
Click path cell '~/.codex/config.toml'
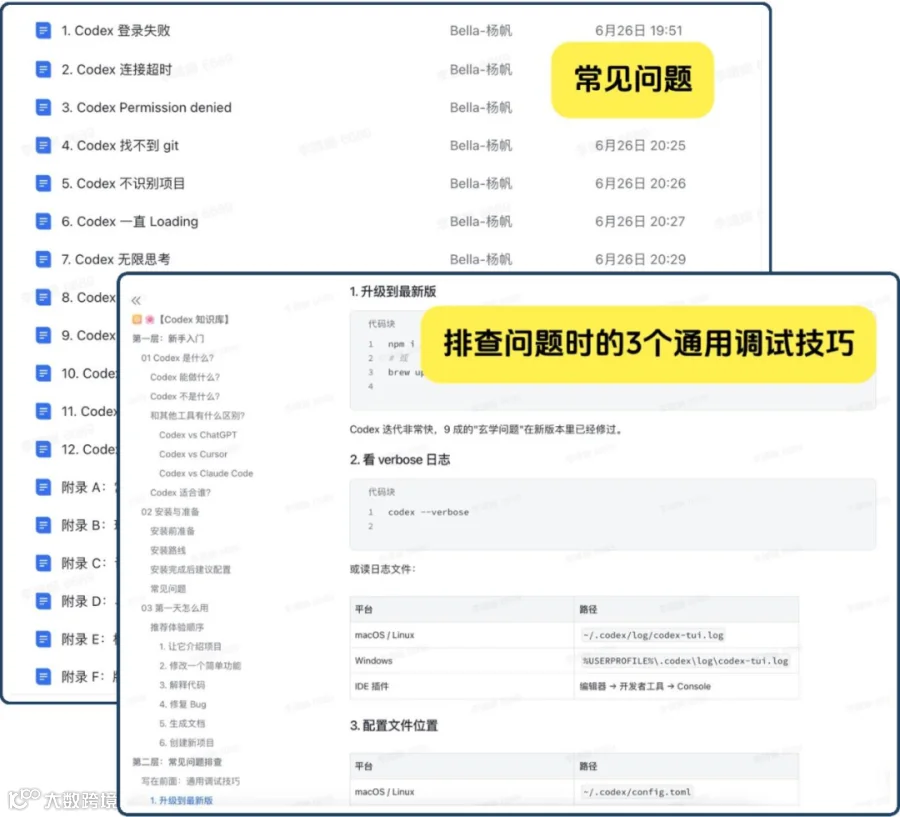click(637, 792)
